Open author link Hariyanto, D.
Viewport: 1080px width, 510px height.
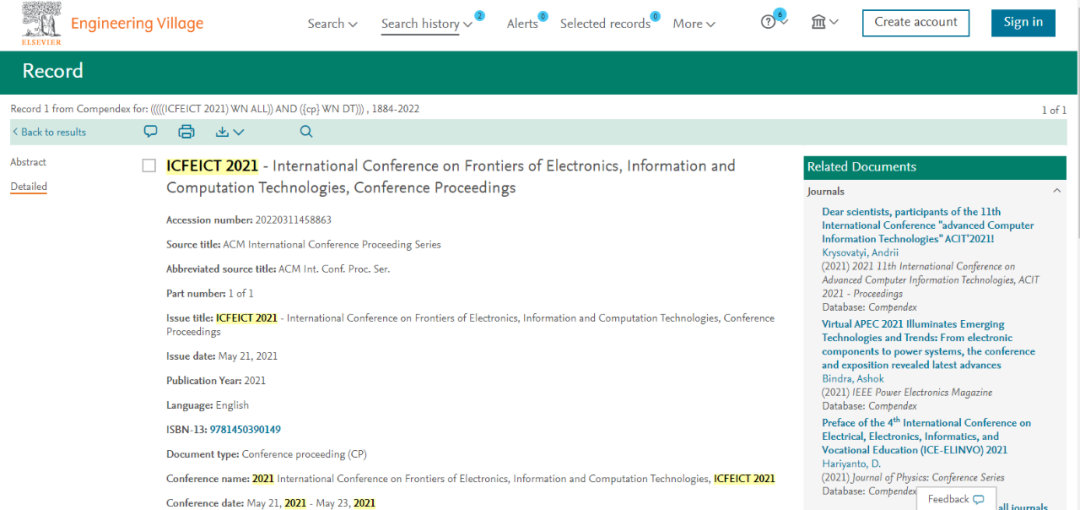pyautogui.click(x=849, y=464)
